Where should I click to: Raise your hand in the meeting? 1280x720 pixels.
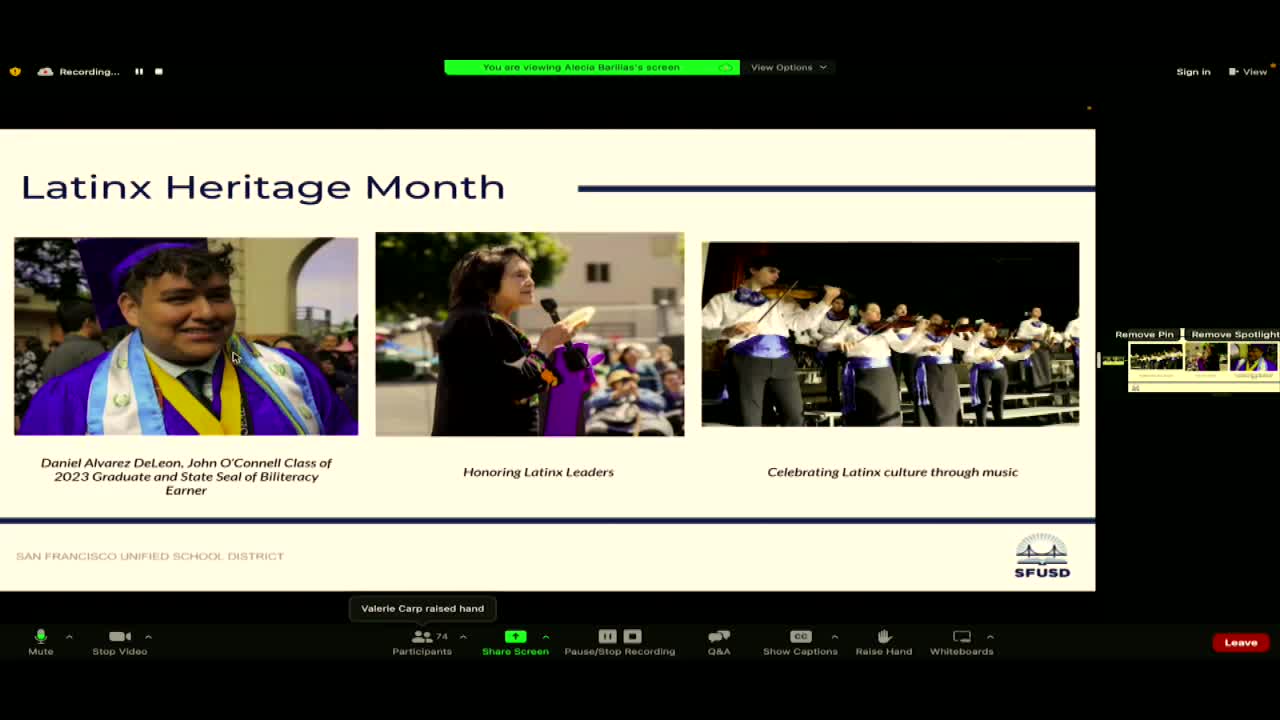pos(883,643)
